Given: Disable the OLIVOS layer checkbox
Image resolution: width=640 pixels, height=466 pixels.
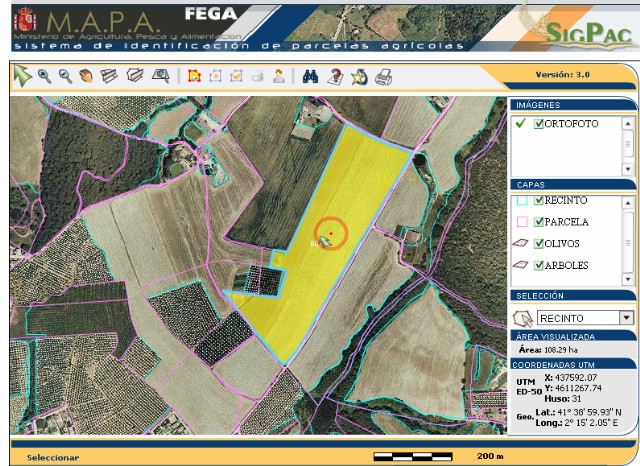Looking at the screenshot, I should [x=540, y=243].
